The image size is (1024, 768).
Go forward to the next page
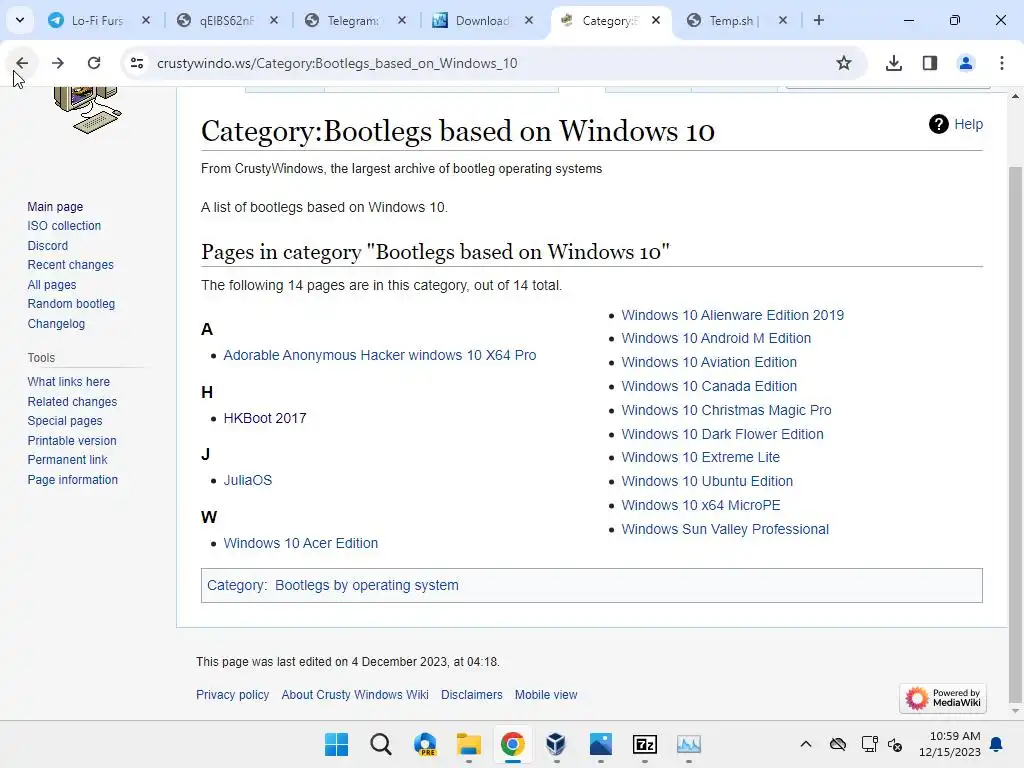tap(57, 63)
